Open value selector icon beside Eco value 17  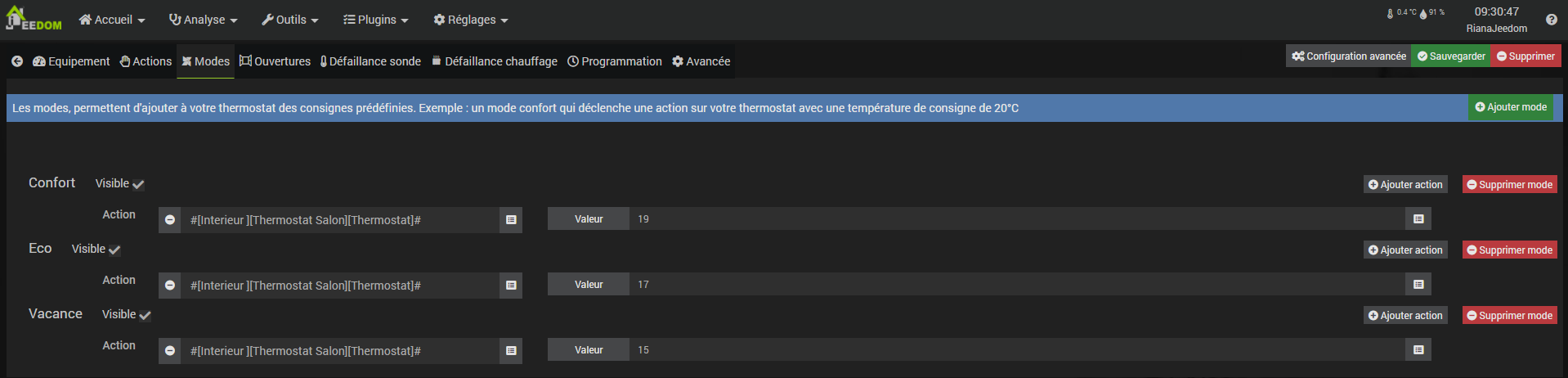1418,284
